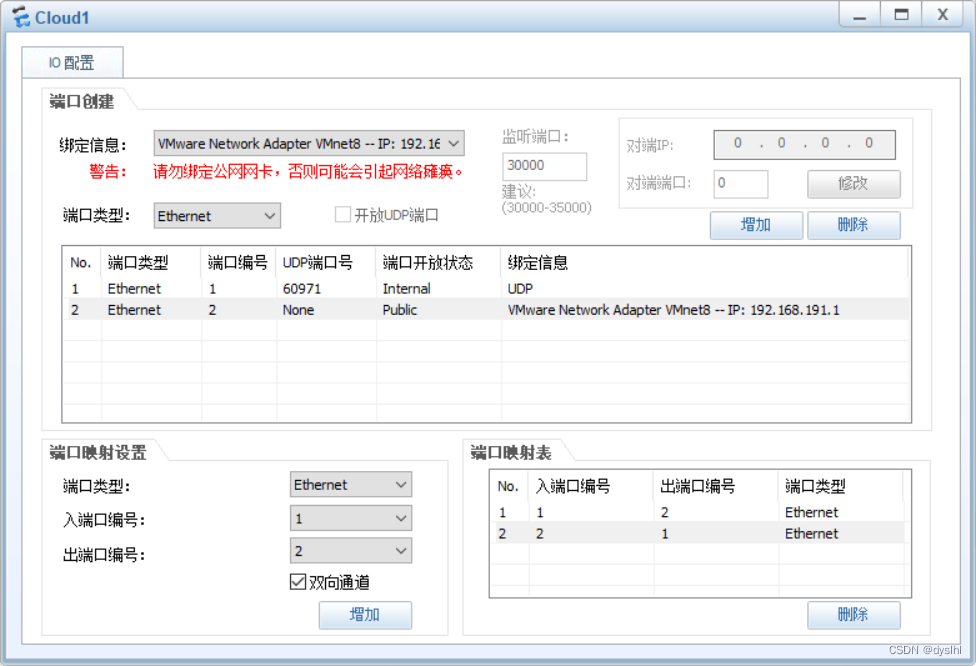Click 增加 button in port mapping settings

[x=365, y=615]
